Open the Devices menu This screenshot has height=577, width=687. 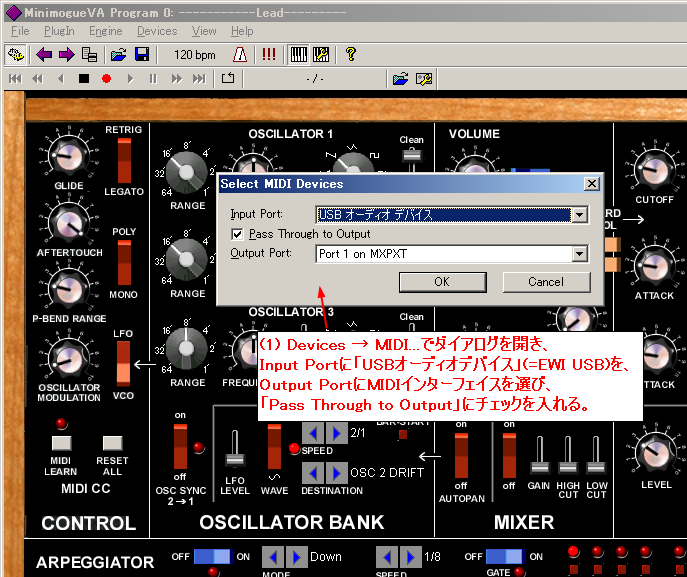tap(157, 31)
